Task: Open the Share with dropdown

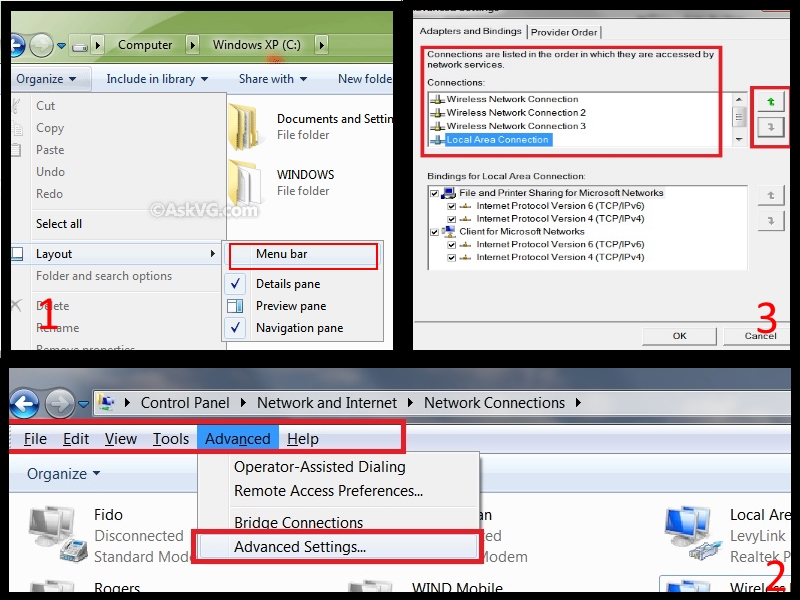Action: point(273,79)
